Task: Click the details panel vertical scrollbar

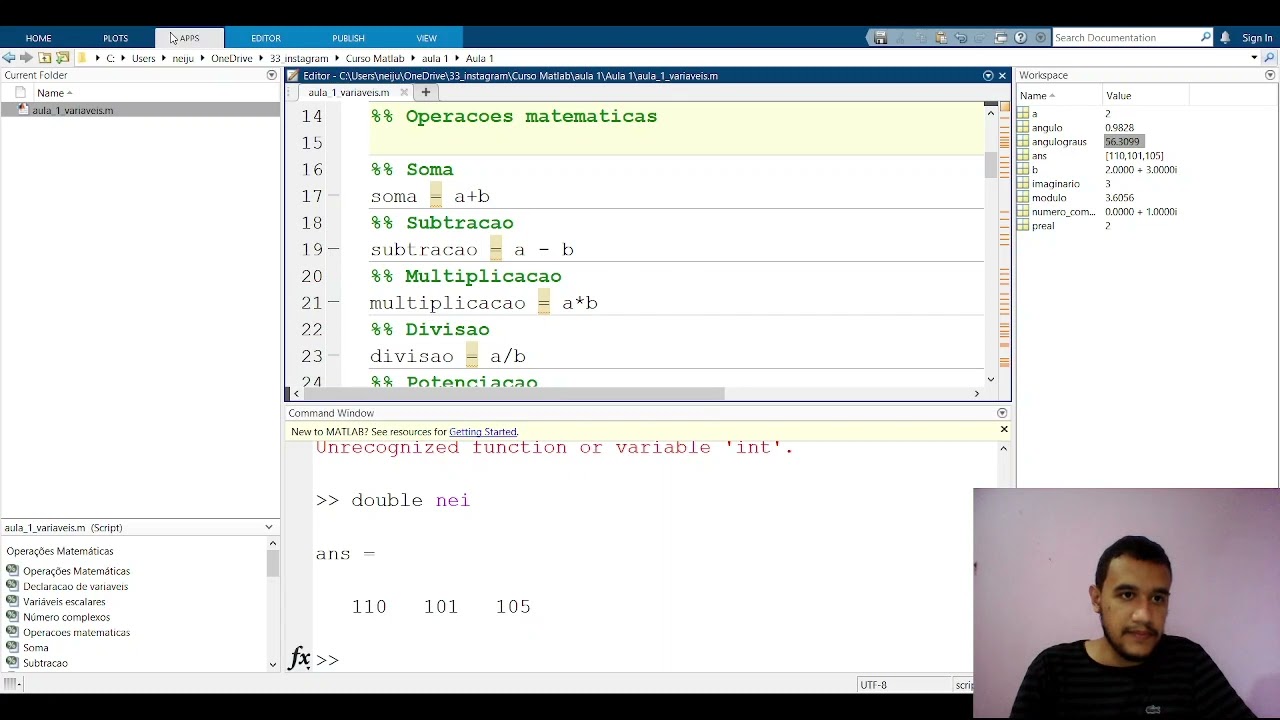Action: point(272,565)
